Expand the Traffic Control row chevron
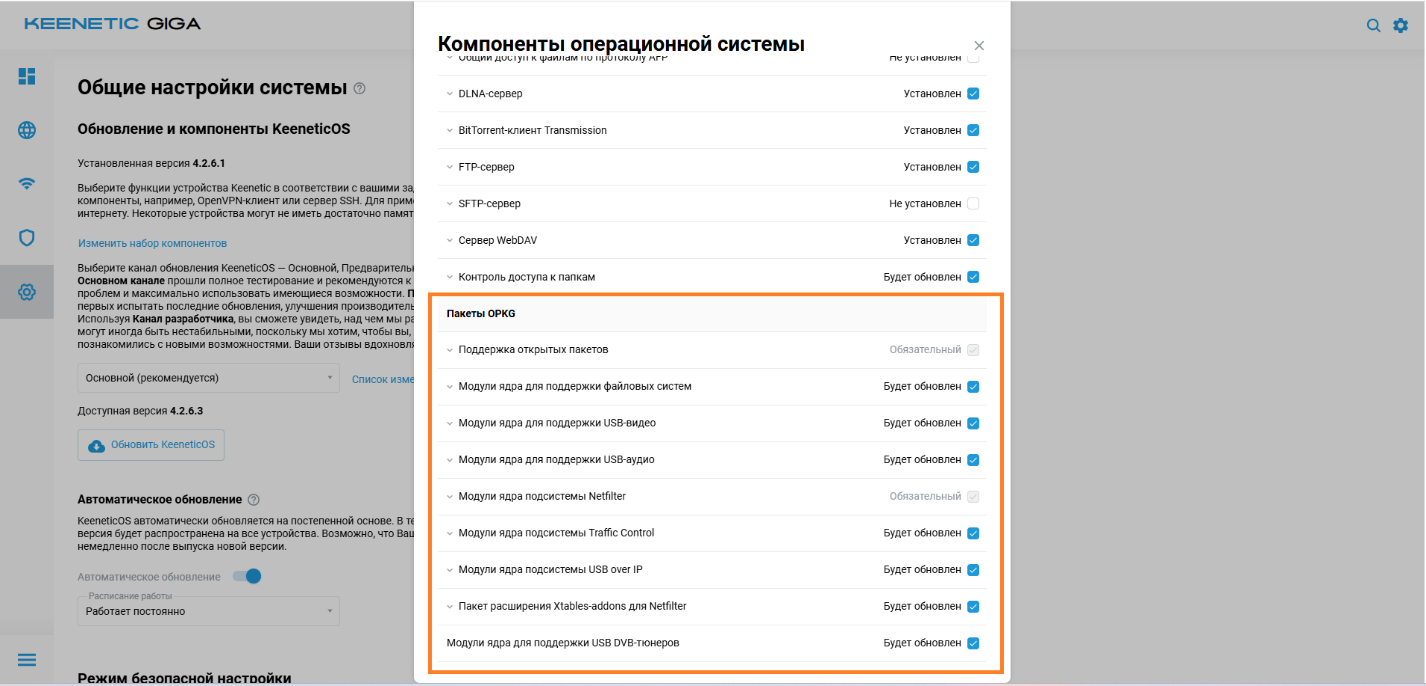The height and width of the screenshot is (686, 1426). [x=450, y=533]
